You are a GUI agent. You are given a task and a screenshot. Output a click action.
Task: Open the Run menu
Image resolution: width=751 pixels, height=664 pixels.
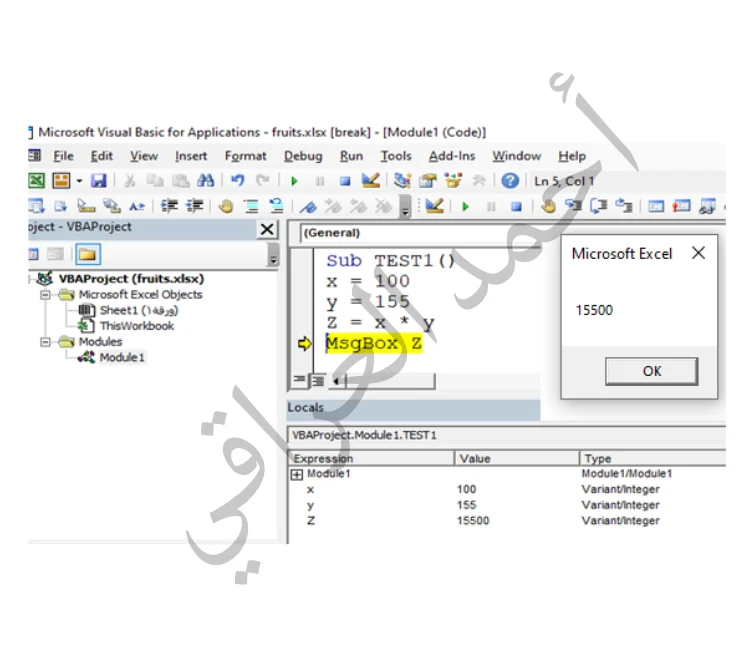point(351,156)
